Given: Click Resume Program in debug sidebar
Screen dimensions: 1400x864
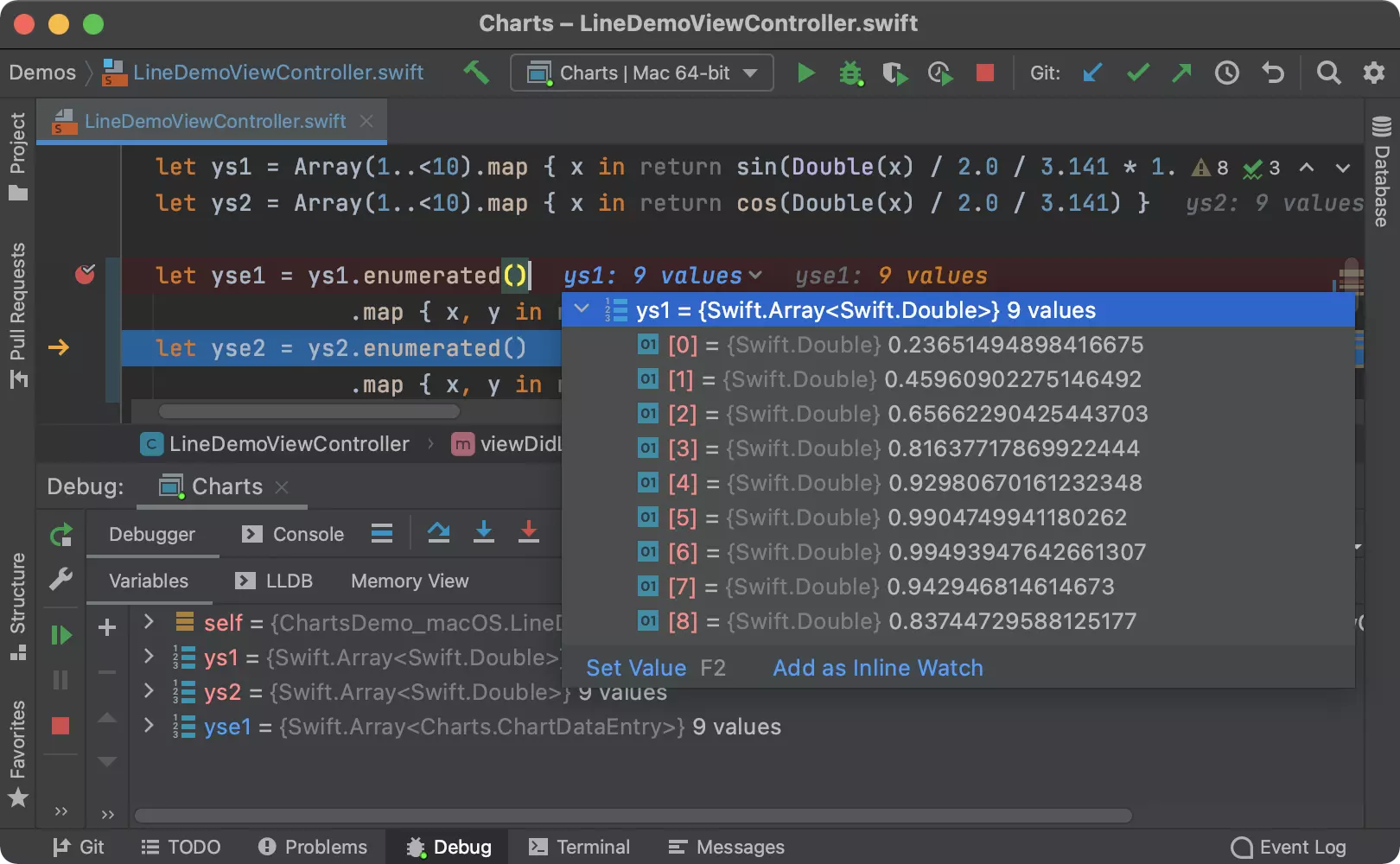Looking at the screenshot, I should [60, 635].
